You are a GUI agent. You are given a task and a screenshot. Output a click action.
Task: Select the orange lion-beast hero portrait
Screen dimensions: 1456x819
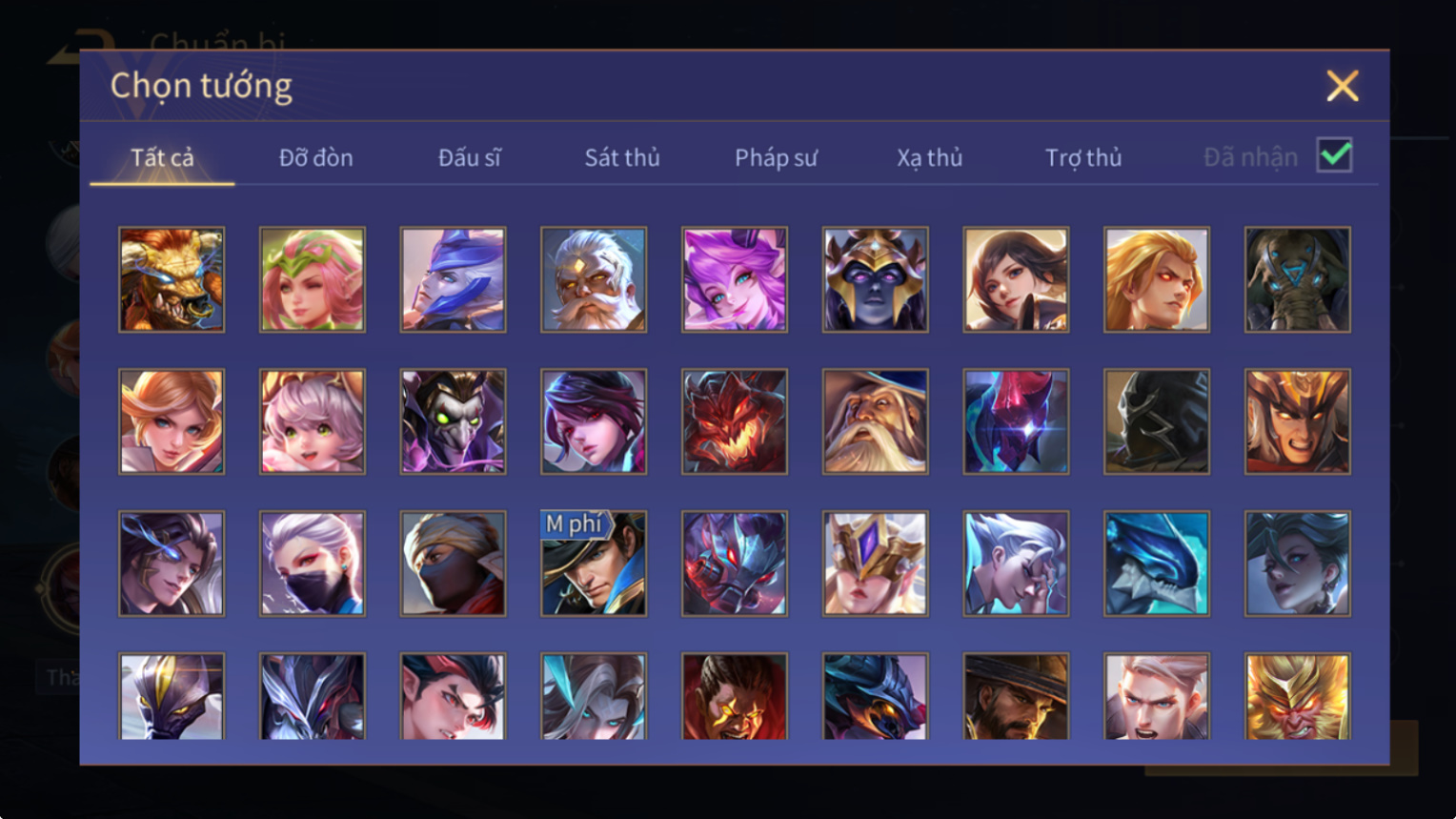pyautogui.click(x=172, y=279)
